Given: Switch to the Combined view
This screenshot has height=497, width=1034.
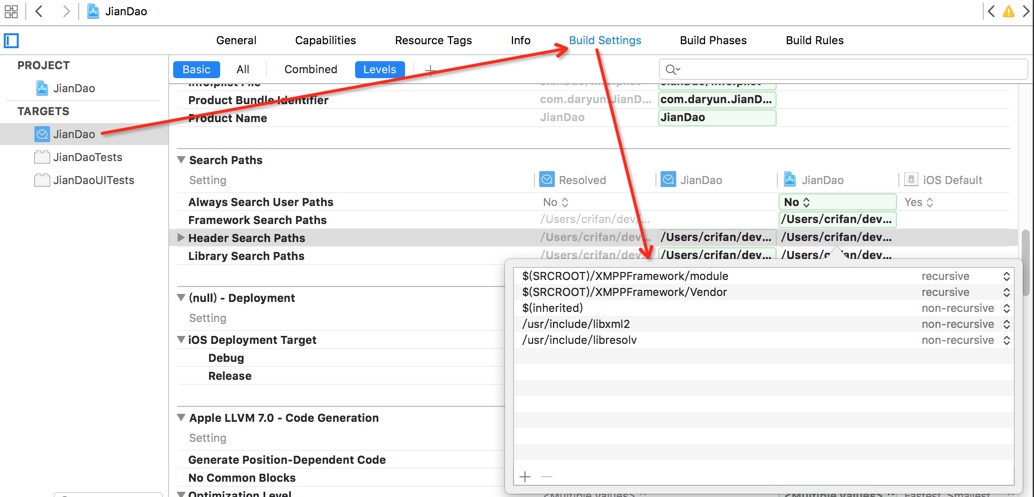Looking at the screenshot, I should 310,70.
